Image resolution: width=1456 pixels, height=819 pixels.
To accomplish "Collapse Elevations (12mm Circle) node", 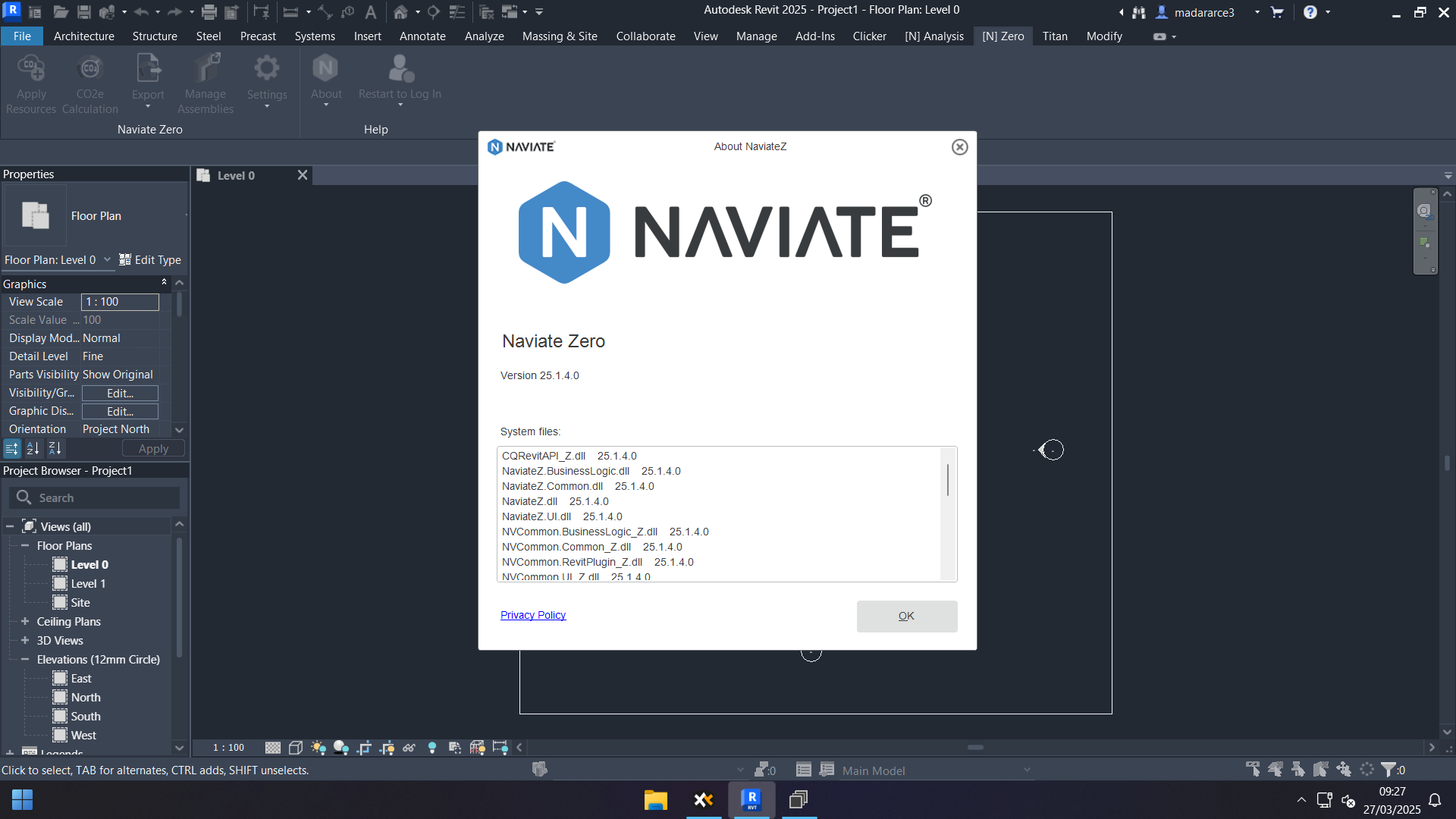I will (x=25, y=659).
